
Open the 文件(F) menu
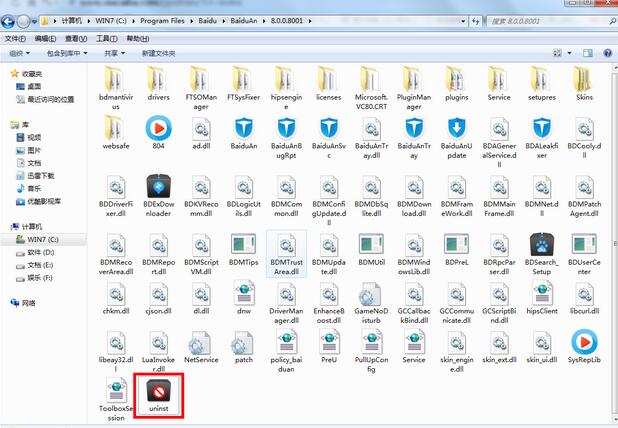(15, 38)
